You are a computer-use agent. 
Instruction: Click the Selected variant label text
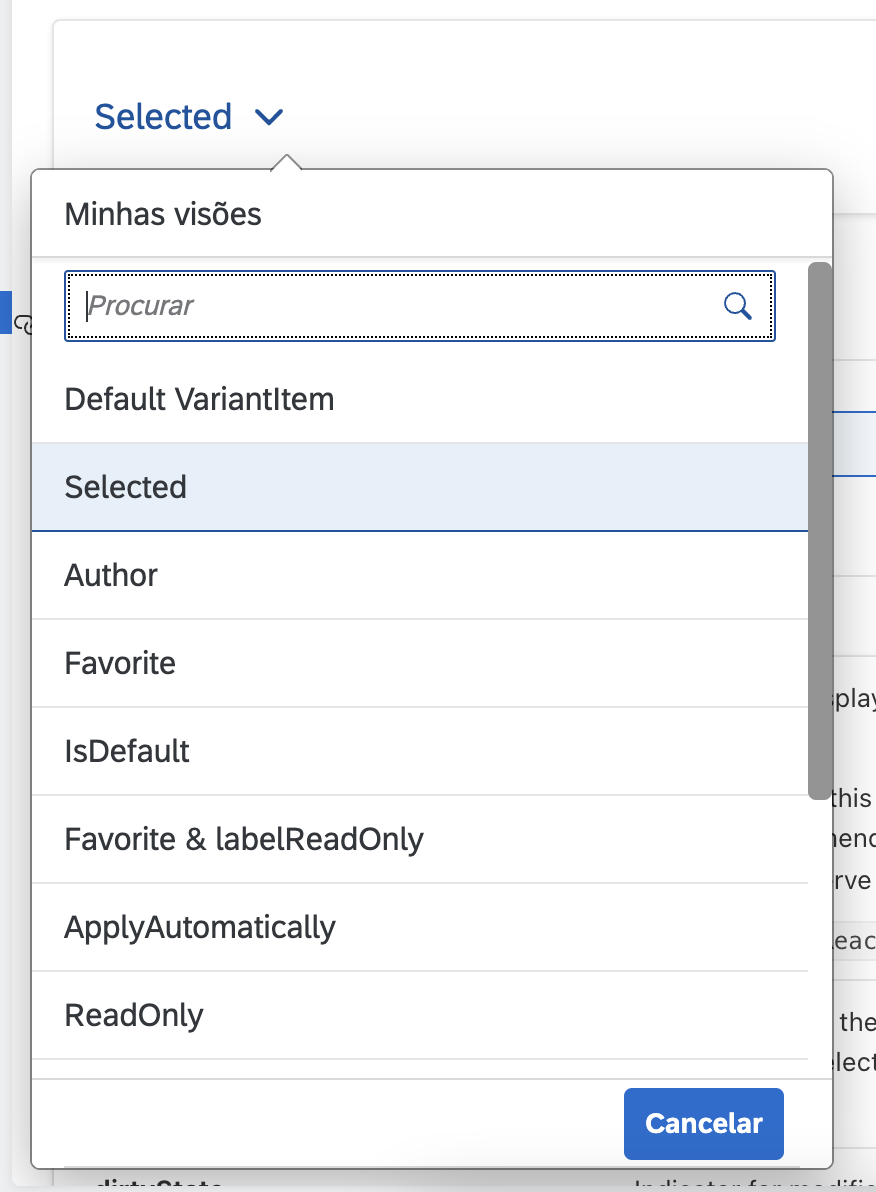(x=163, y=117)
